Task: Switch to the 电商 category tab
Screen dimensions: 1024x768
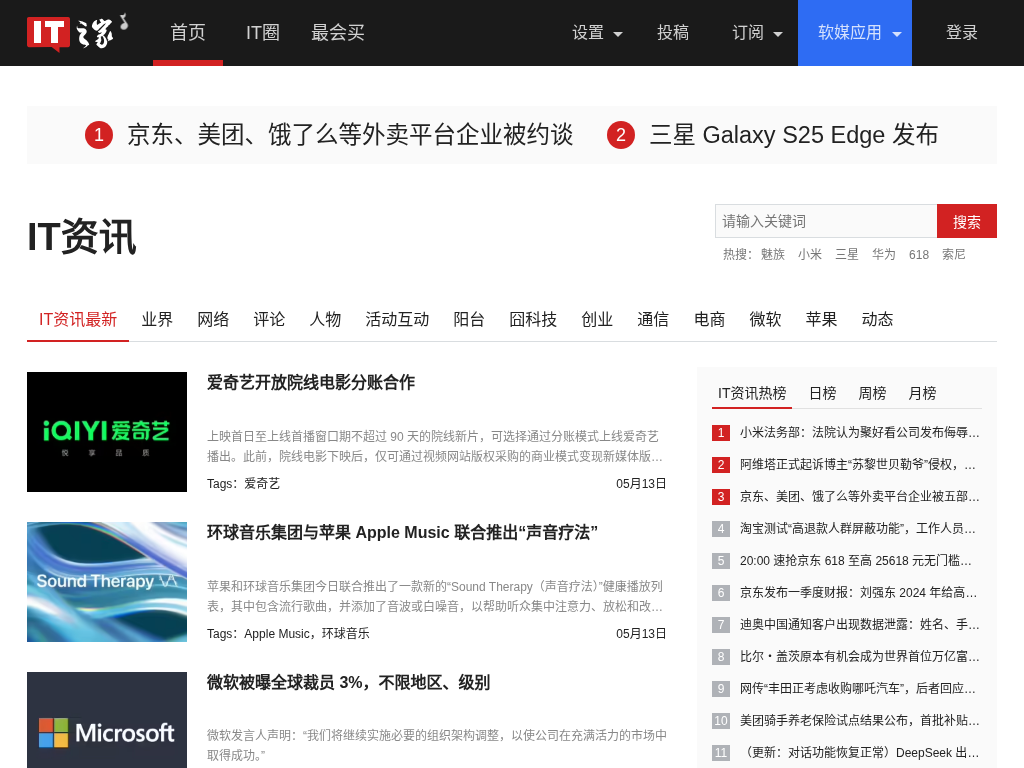Action: [709, 319]
